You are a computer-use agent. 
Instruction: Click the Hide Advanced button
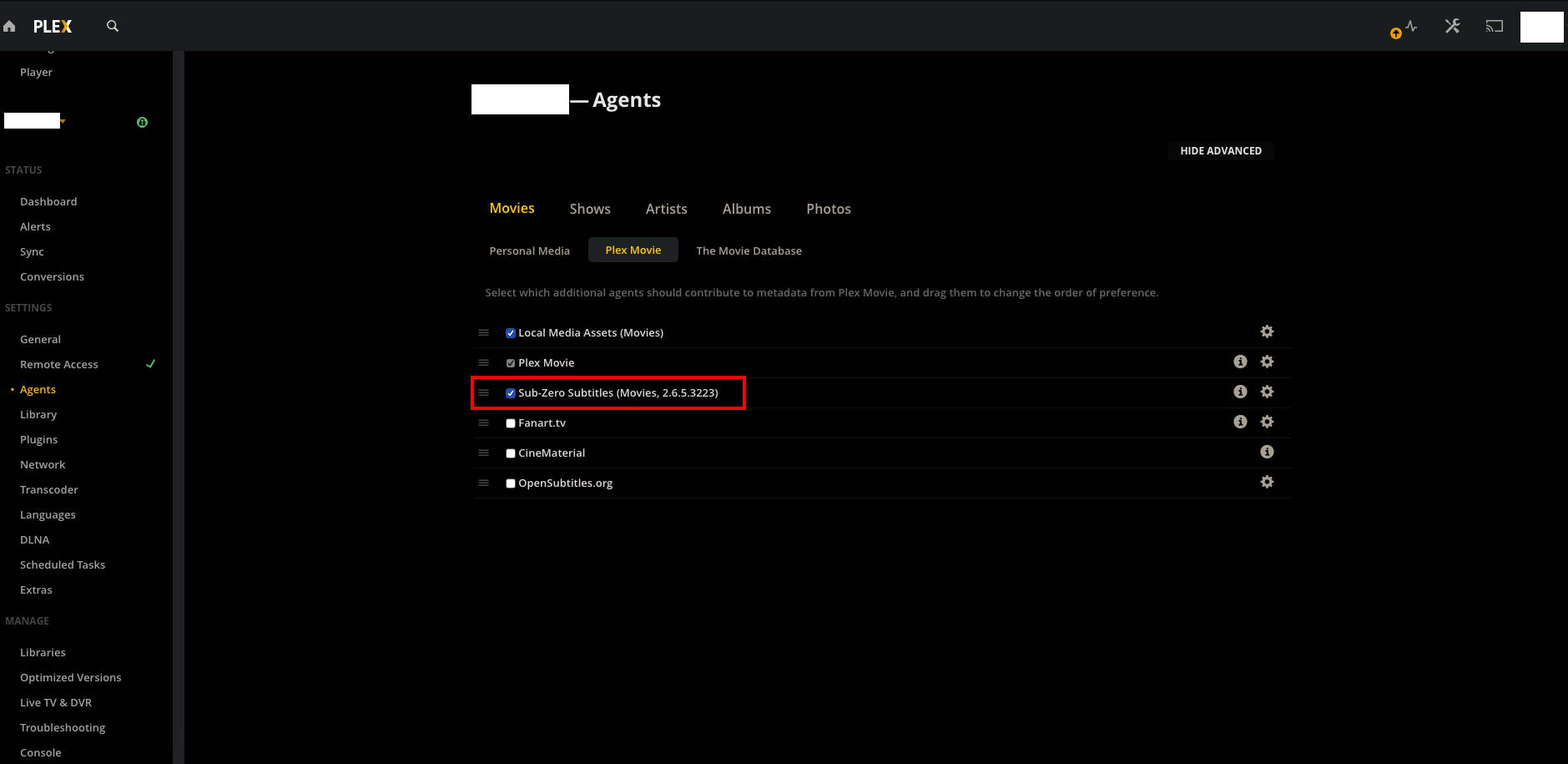[x=1220, y=150]
